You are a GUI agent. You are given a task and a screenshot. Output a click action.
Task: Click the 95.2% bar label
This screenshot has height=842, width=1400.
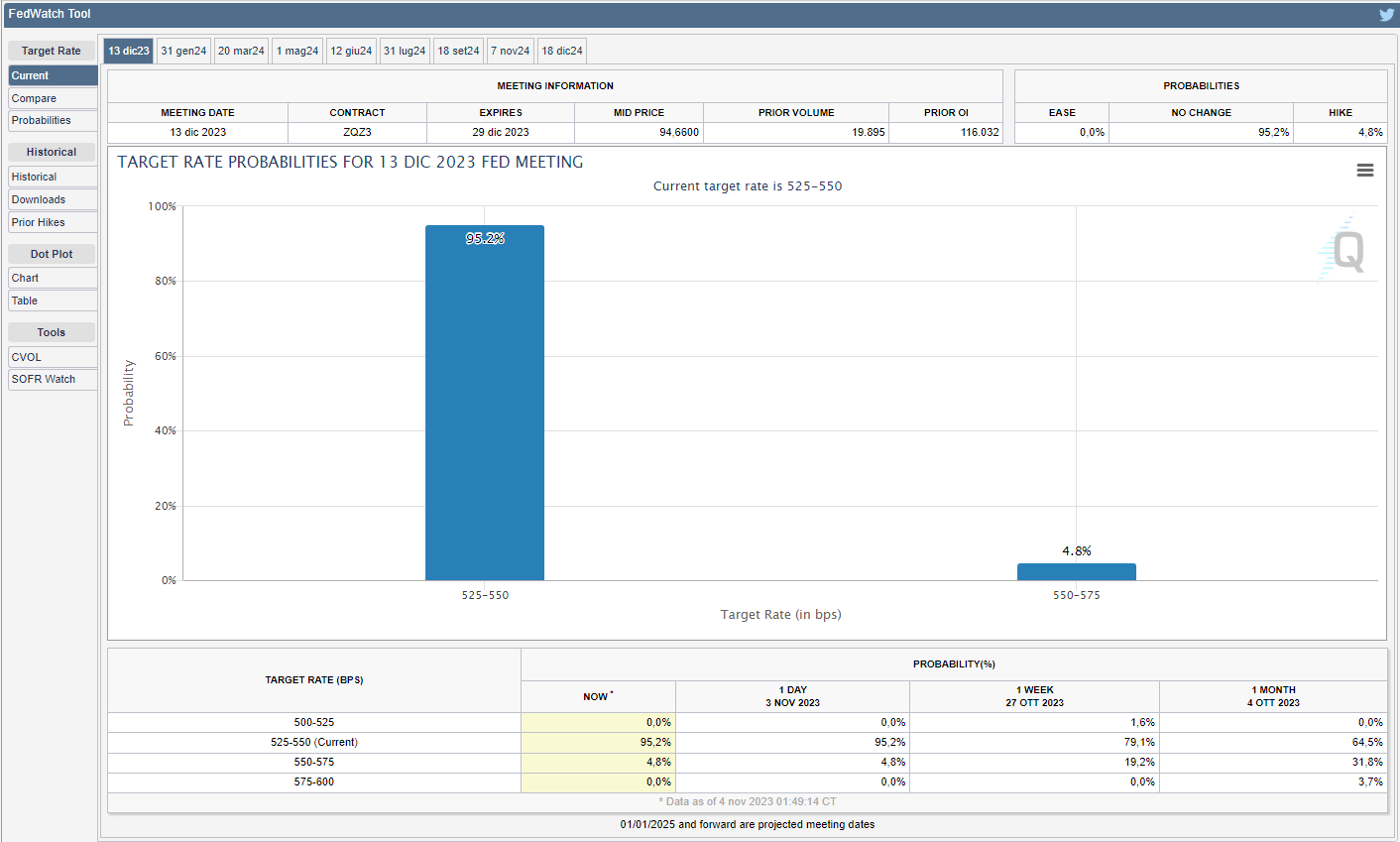point(485,238)
